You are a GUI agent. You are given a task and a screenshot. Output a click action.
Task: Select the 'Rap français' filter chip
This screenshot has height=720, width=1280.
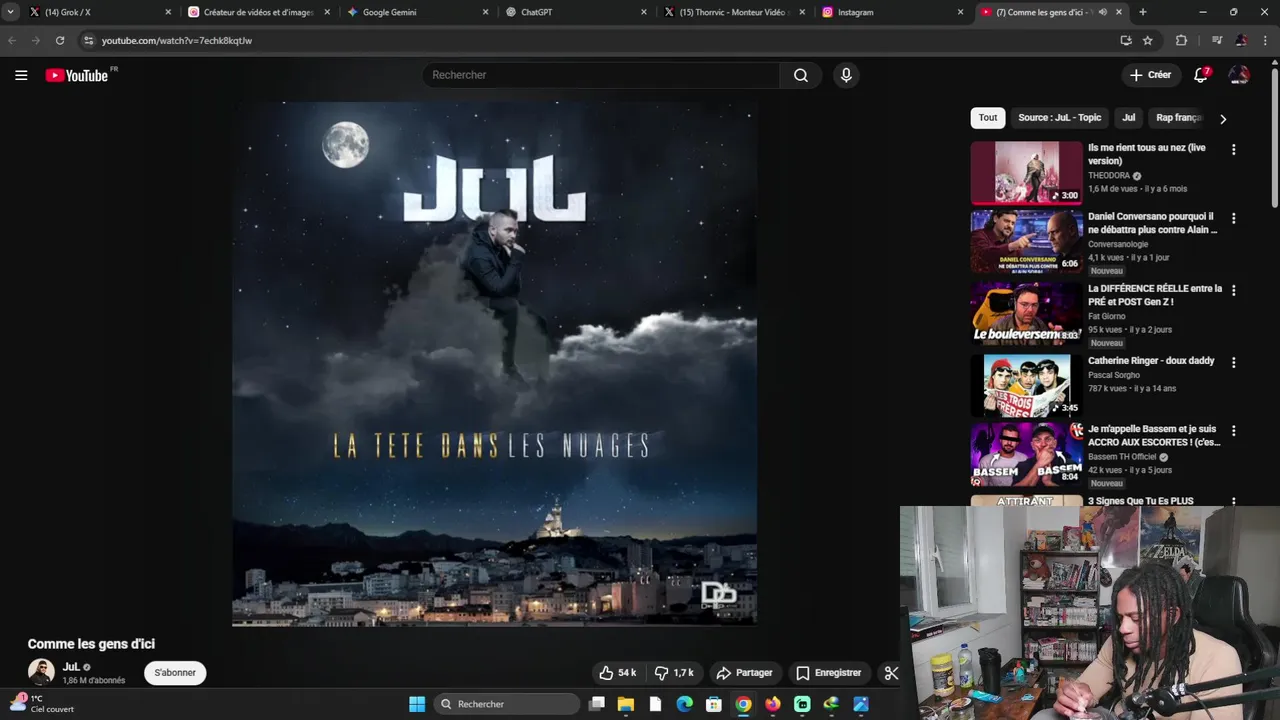(1177, 118)
